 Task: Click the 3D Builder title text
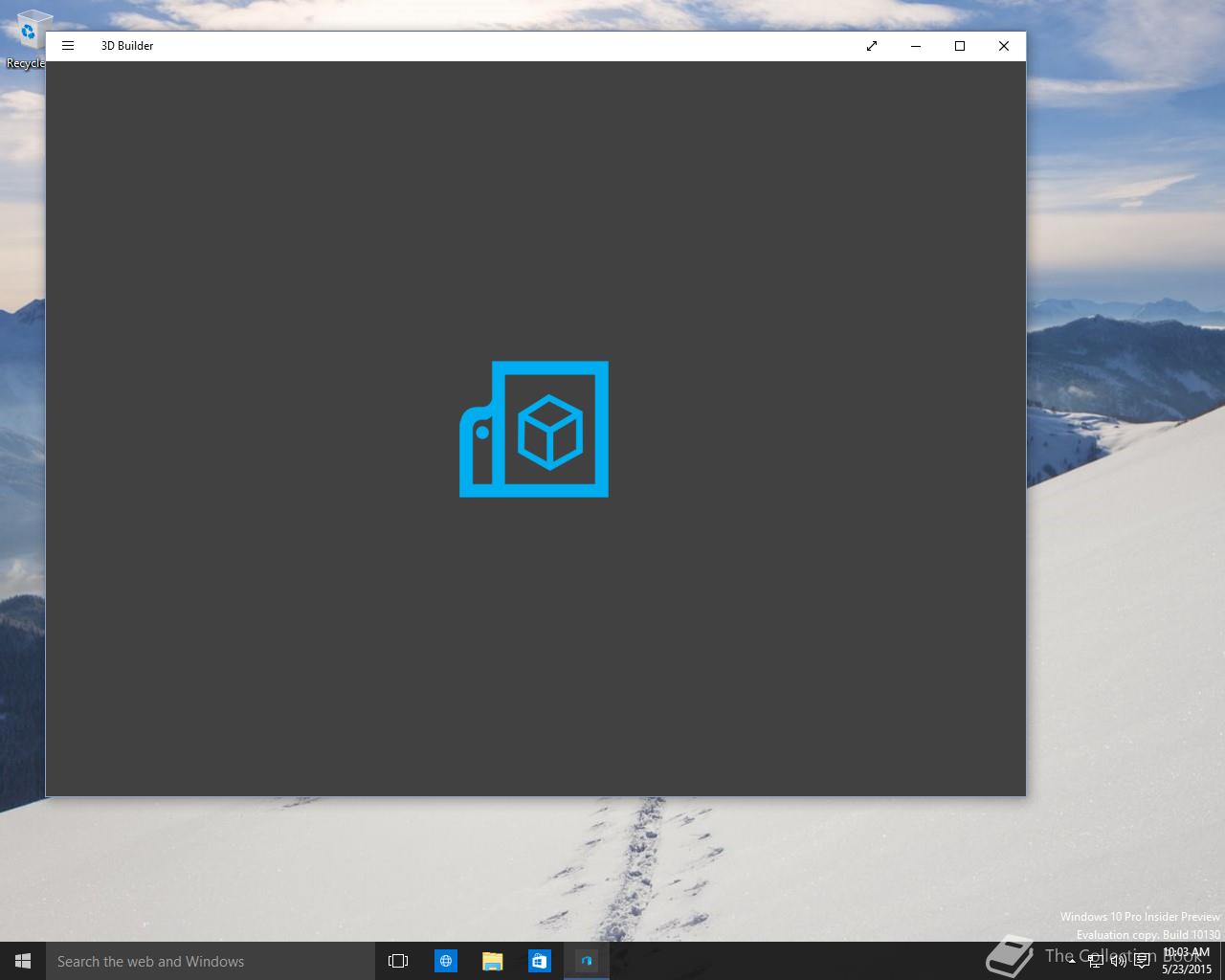(127, 46)
